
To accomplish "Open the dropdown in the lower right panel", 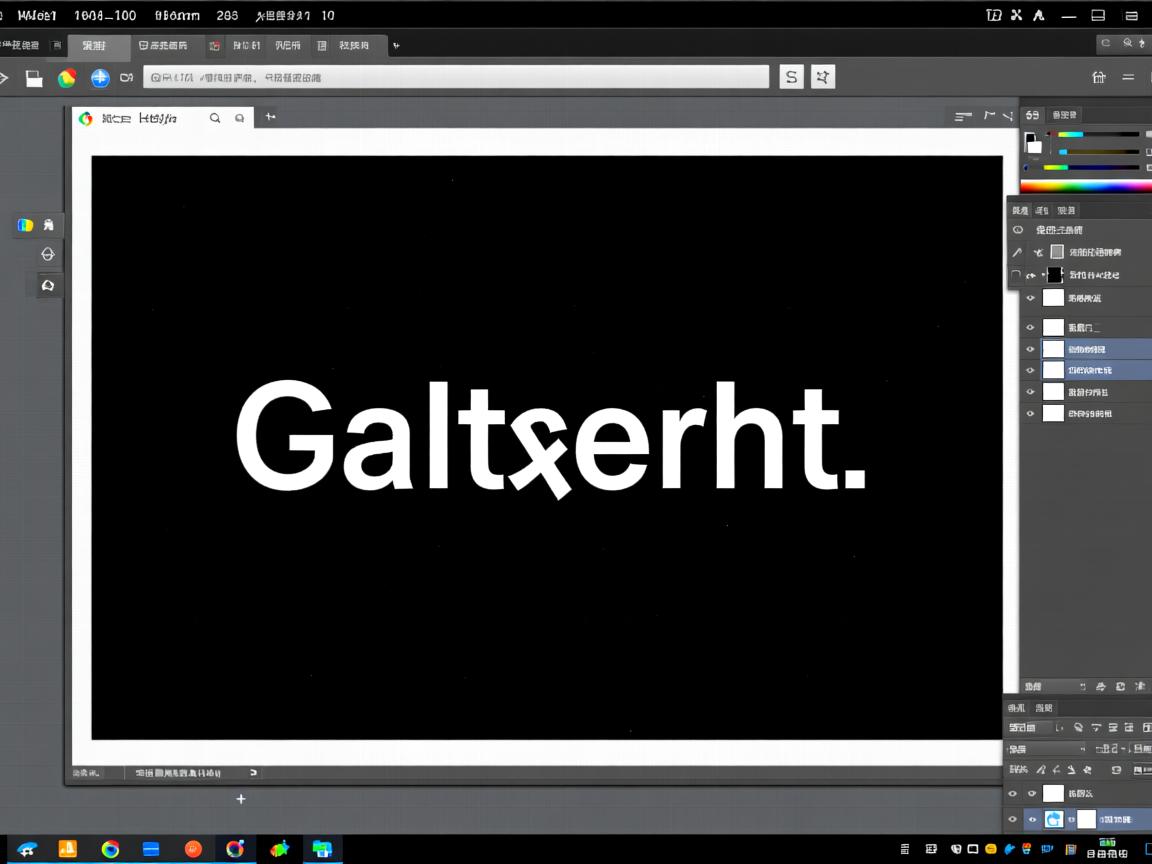I will [1044, 748].
